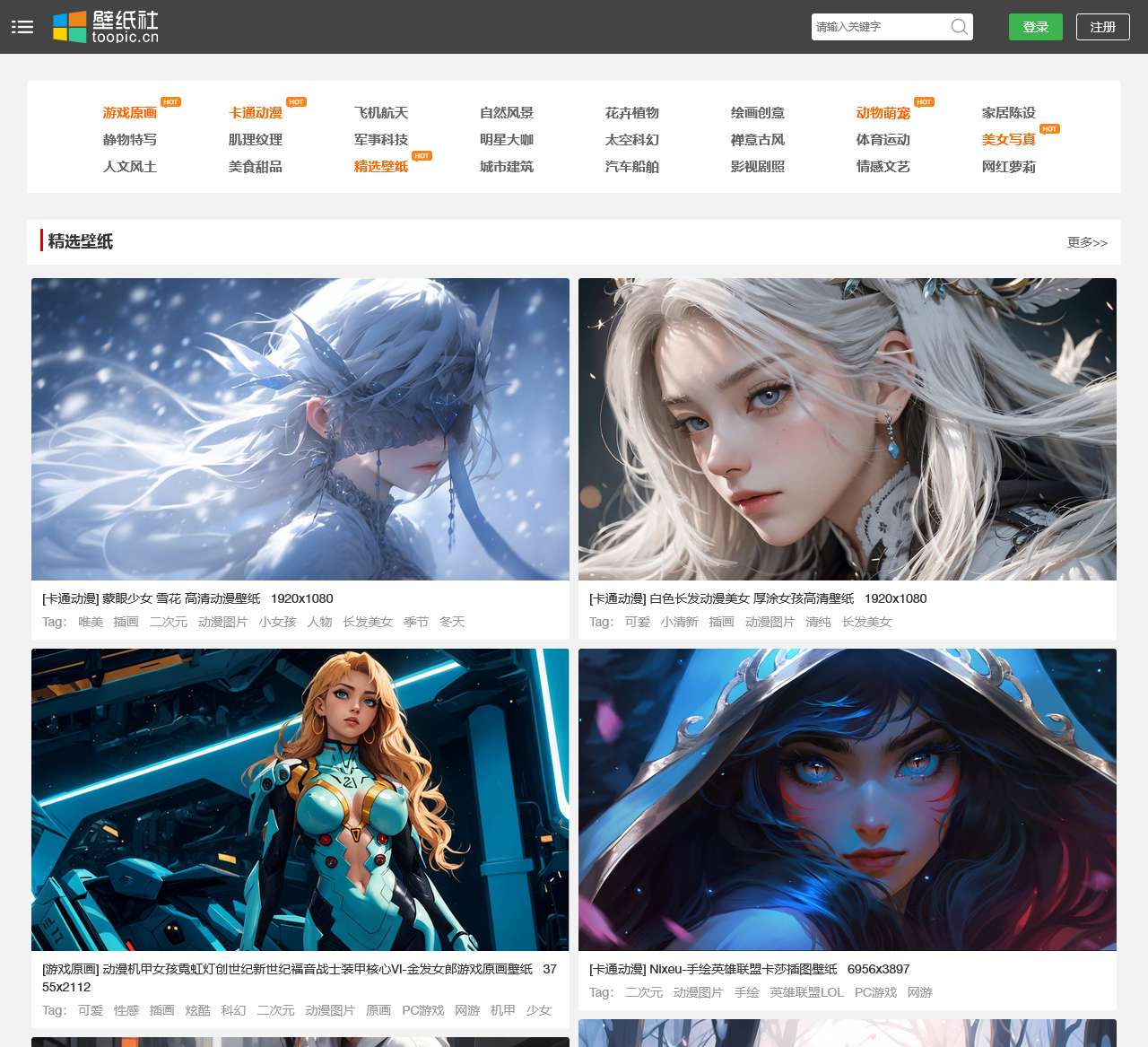1148x1047 pixels.
Task: Select the 体育运动 category
Action: click(883, 140)
